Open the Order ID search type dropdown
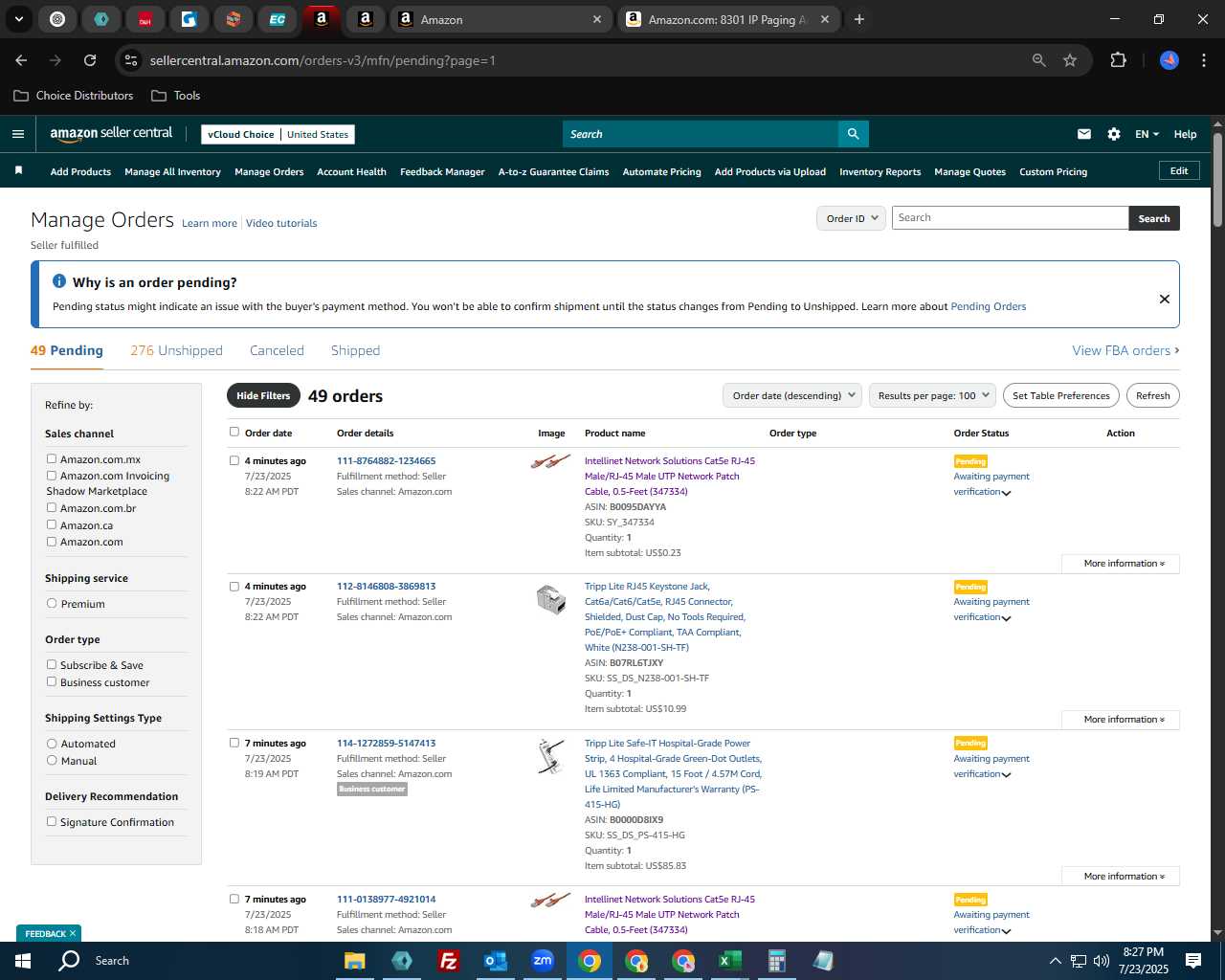The height and width of the screenshot is (980, 1225). coord(851,218)
